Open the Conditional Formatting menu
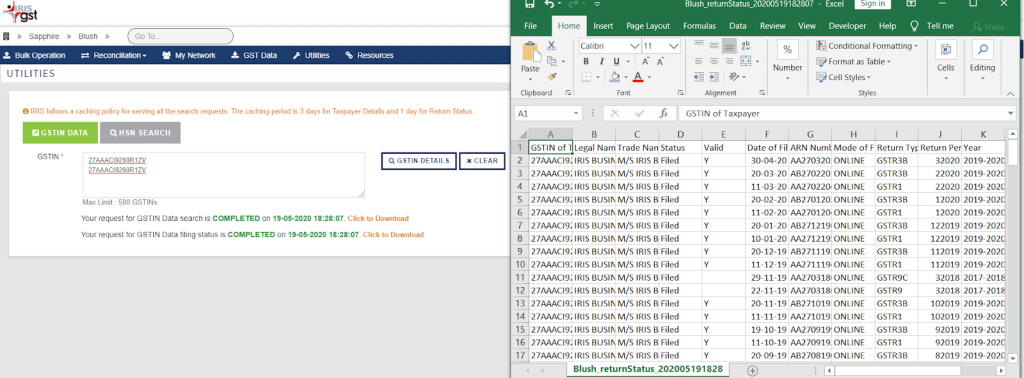The width and height of the screenshot is (1024, 378). point(867,46)
